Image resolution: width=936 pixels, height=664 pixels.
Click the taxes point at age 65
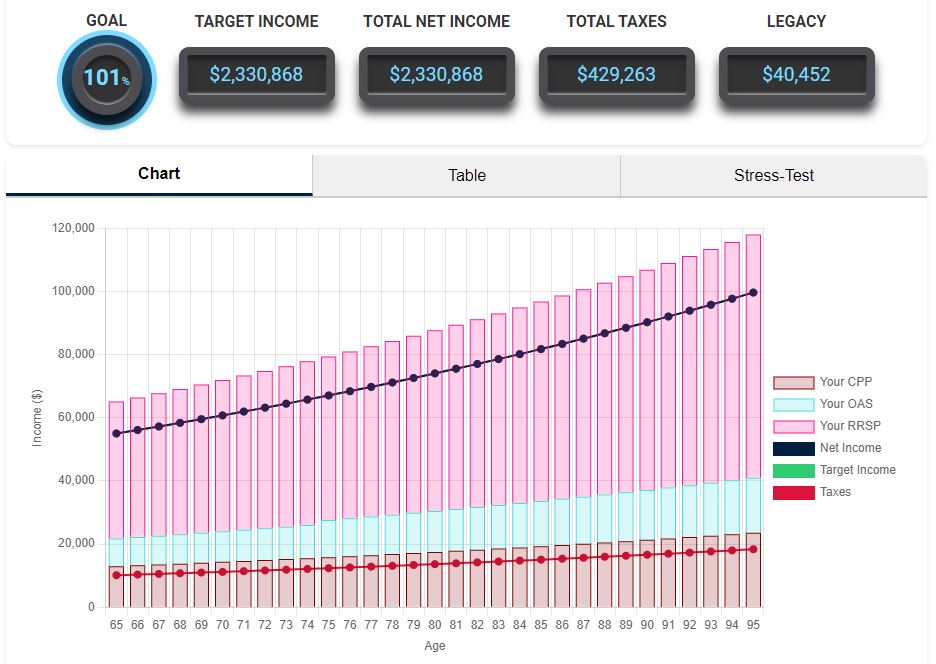[117, 575]
